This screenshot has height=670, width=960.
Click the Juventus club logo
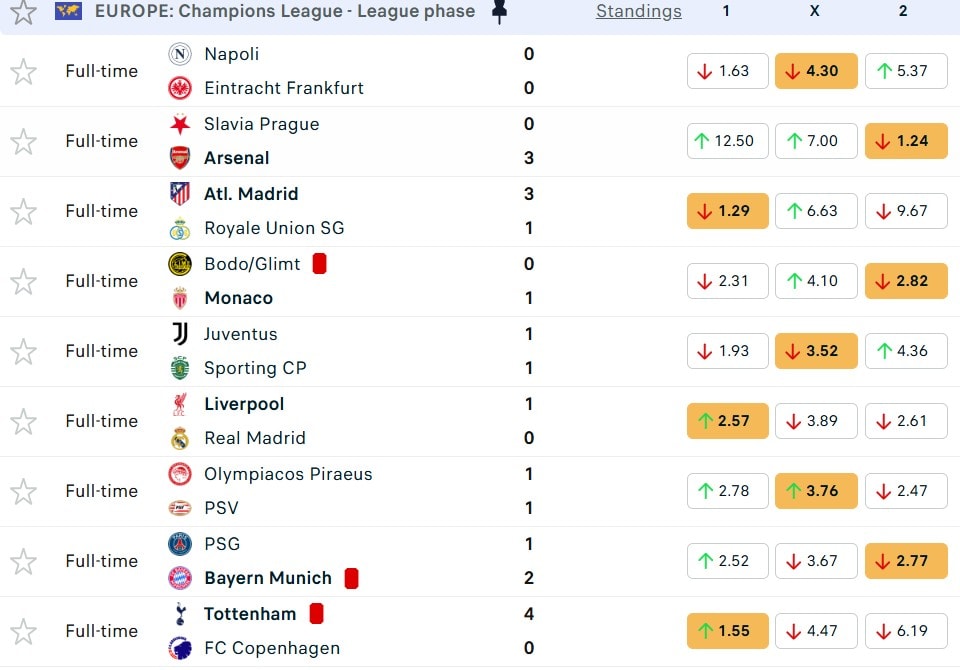[180, 334]
